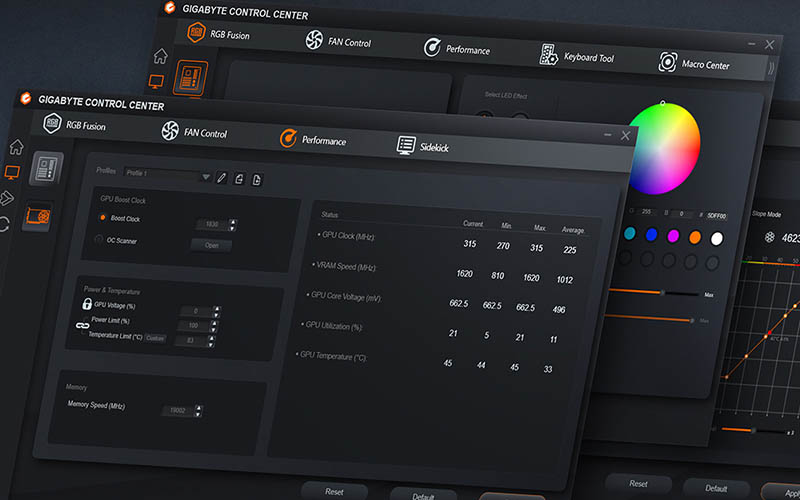Increase the Boost Clock value with the up arrow
This screenshot has height=500, width=800.
(x=233, y=222)
